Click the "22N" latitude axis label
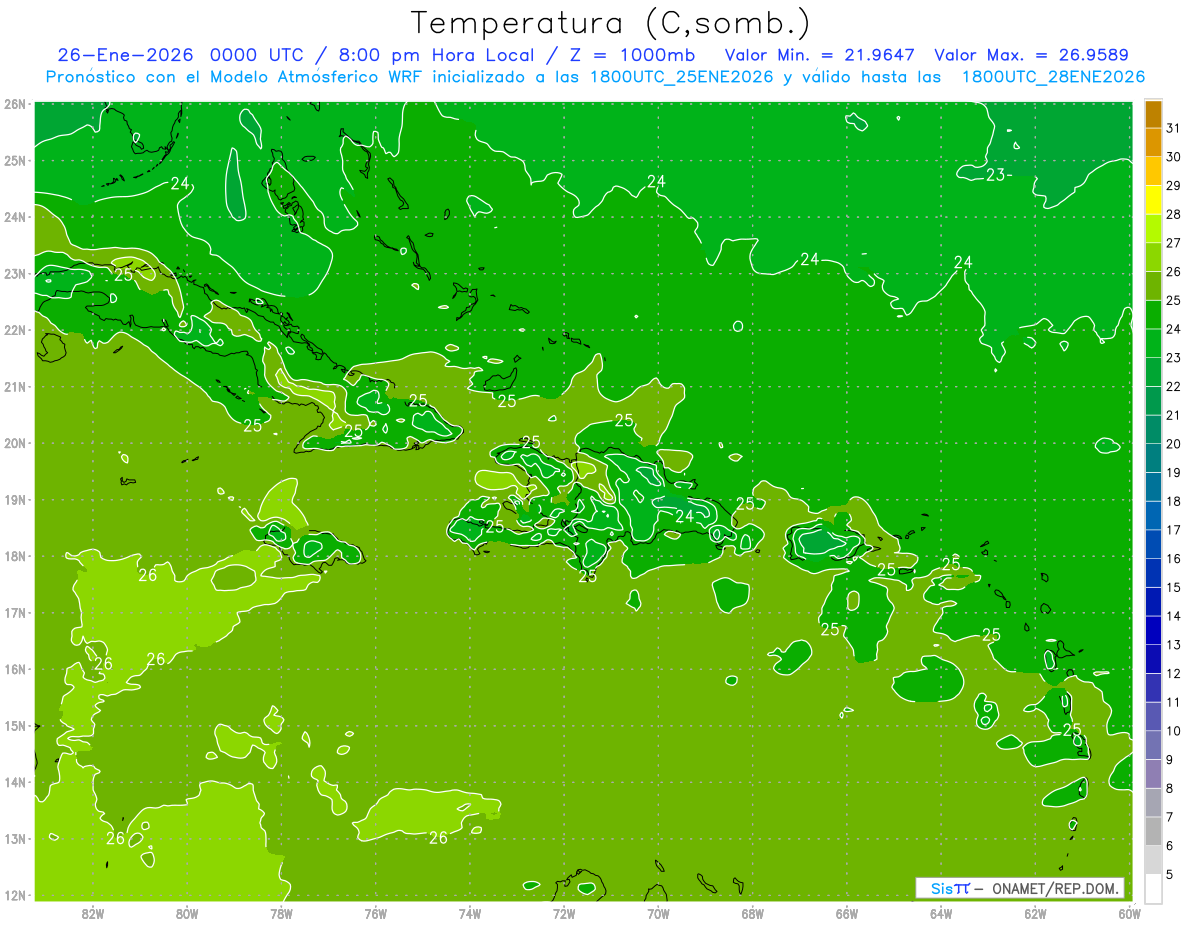 pyautogui.click(x=15, y=330)
